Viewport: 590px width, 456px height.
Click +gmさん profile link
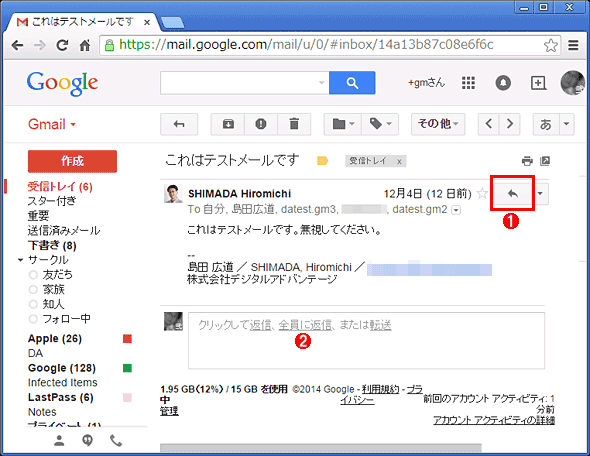coord(426,83)
